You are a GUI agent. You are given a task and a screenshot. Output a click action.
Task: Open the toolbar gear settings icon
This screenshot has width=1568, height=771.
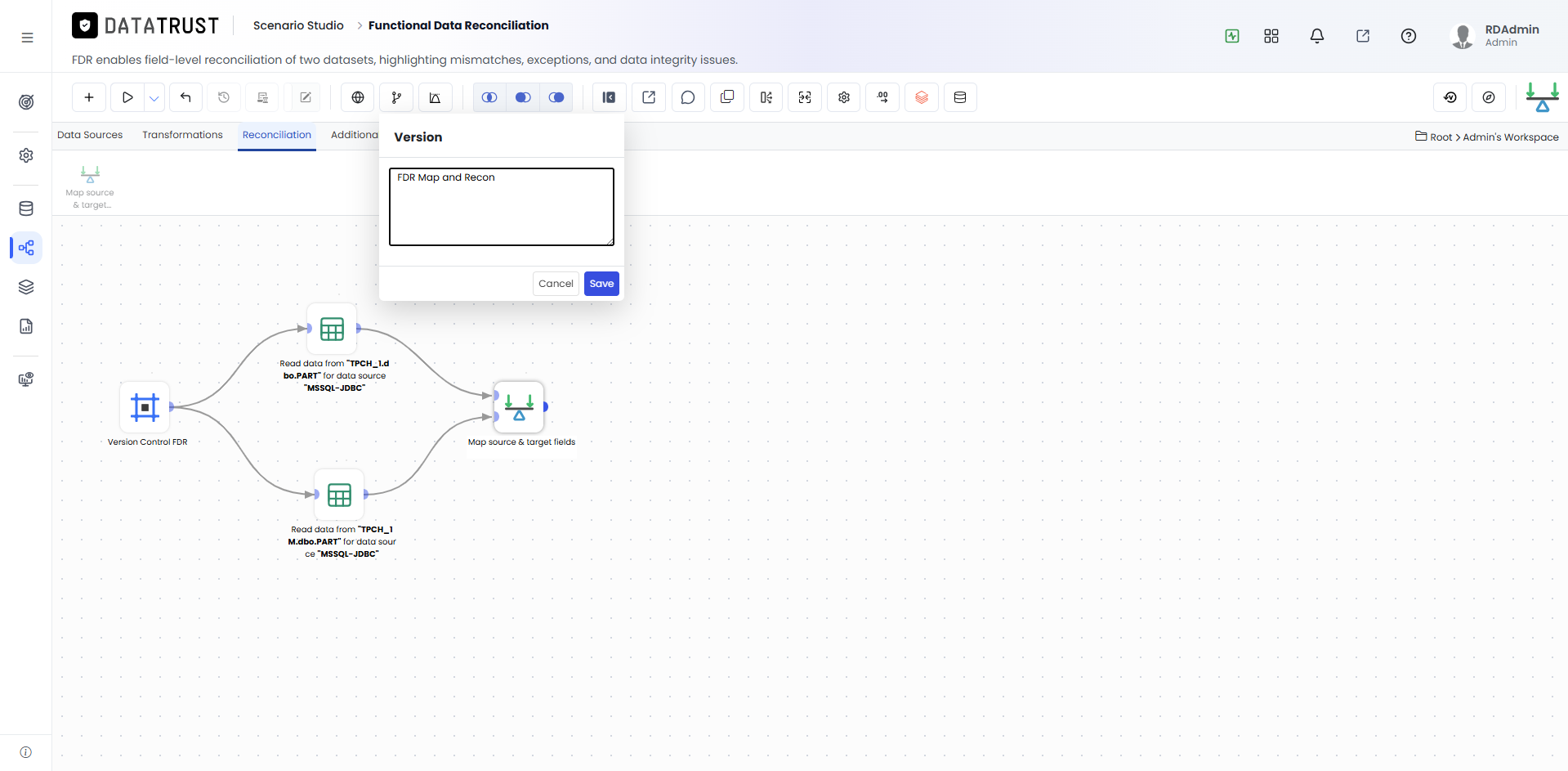click(844, 97)
